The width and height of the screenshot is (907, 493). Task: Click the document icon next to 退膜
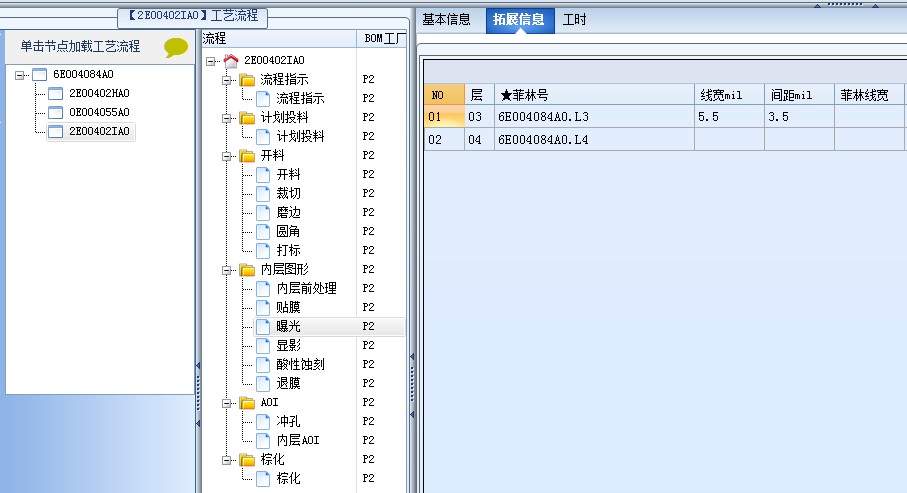click(x=263, y=384)
